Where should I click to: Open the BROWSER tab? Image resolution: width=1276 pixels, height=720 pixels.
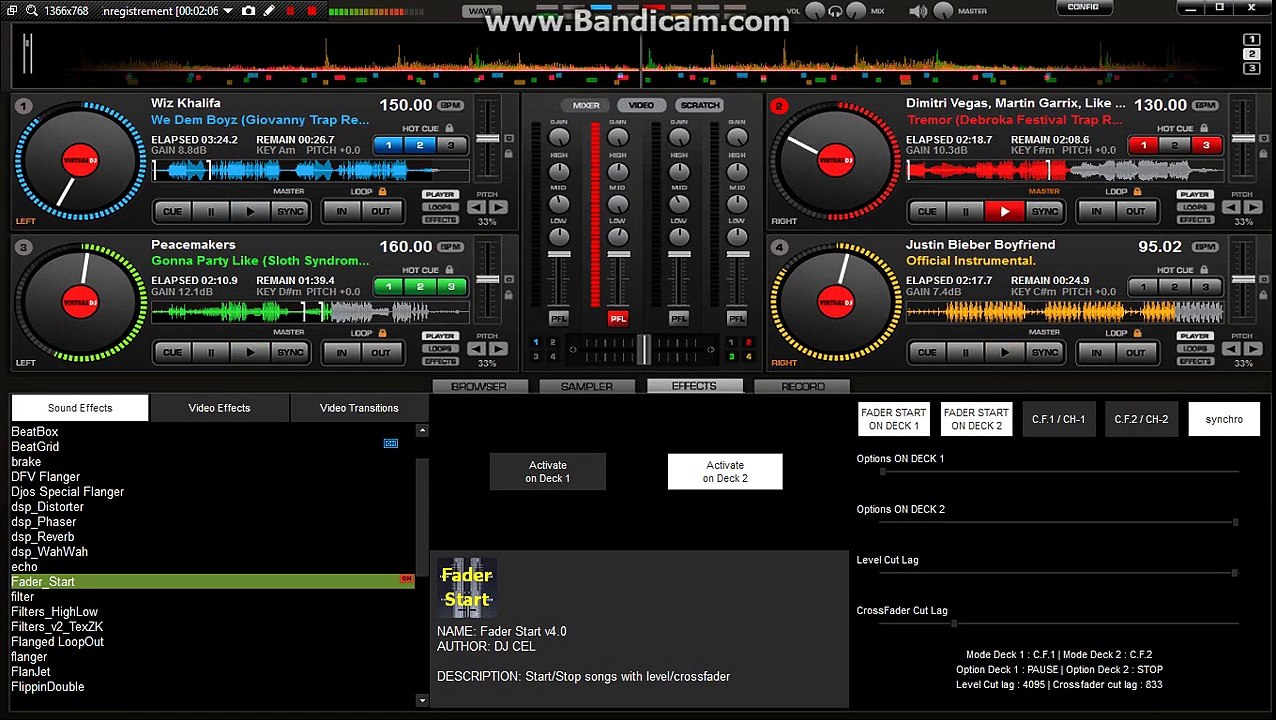coord(479,386)
